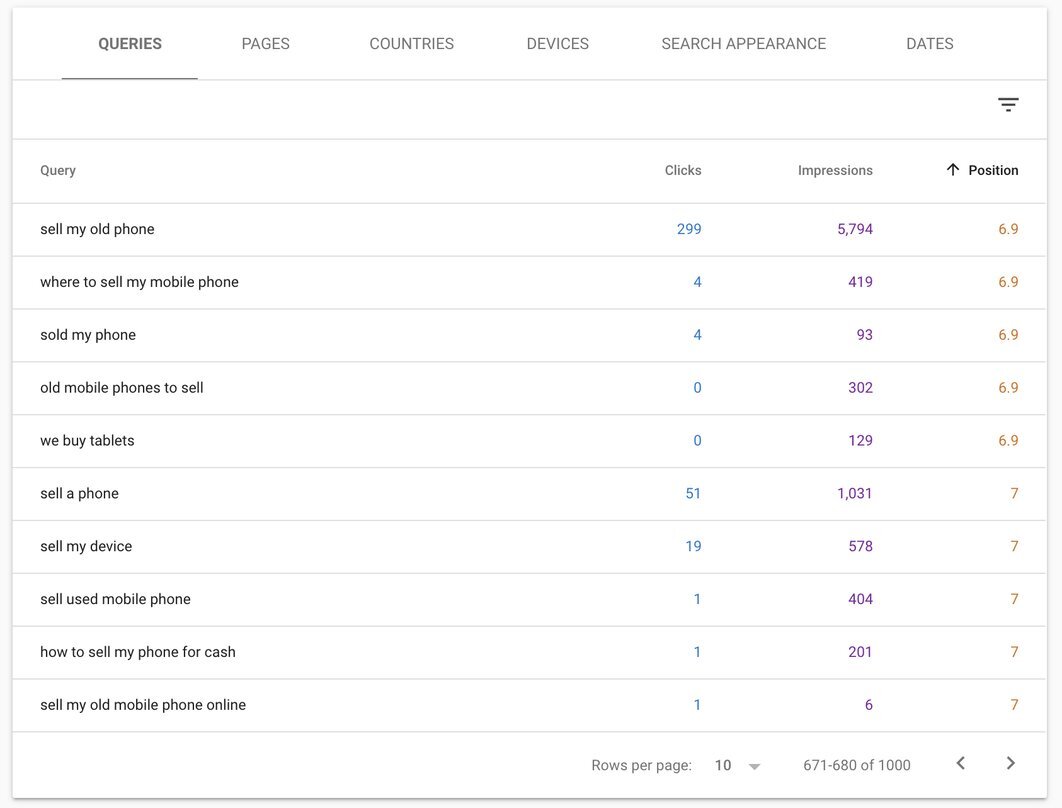Open the 'sell a phone' query
This screenshot has height=808, width=1062.
point(79,494)
